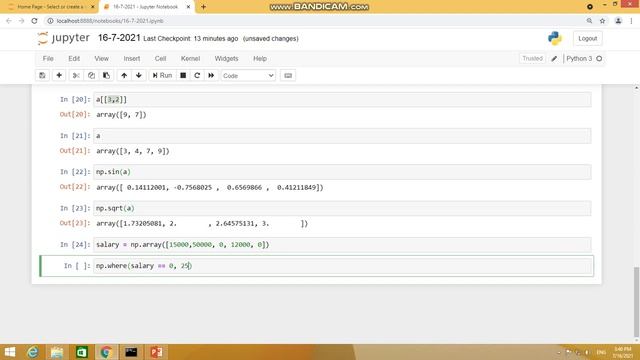Interrupt the kernel with stop icon
640x360 pixels.
(x=183, y=76)
